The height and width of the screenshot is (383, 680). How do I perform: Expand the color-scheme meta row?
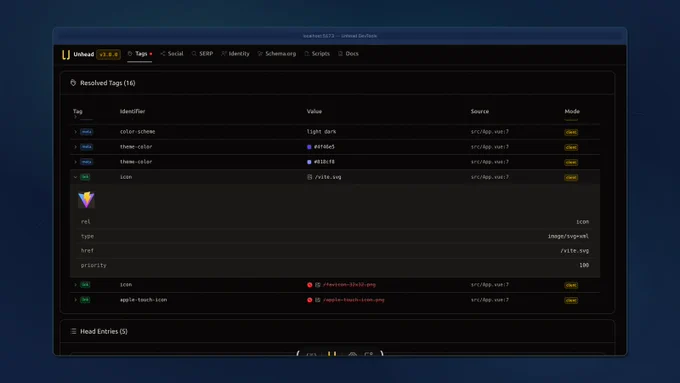click(75, 132)
